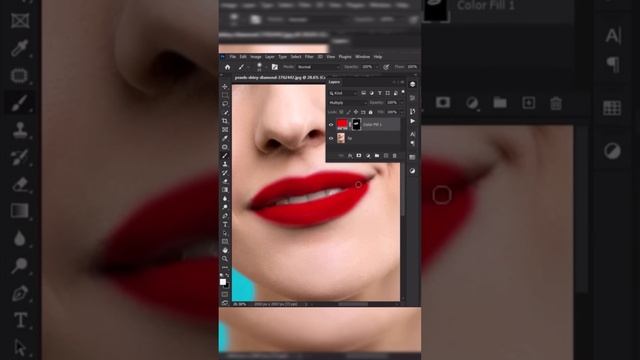
Task: Open the Actions play icon in collapsed panel dock
Action: coord(412,121)
